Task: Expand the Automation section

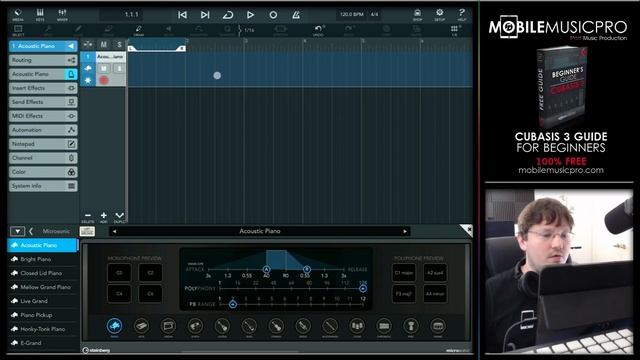Action: click(x=43, y=130)
